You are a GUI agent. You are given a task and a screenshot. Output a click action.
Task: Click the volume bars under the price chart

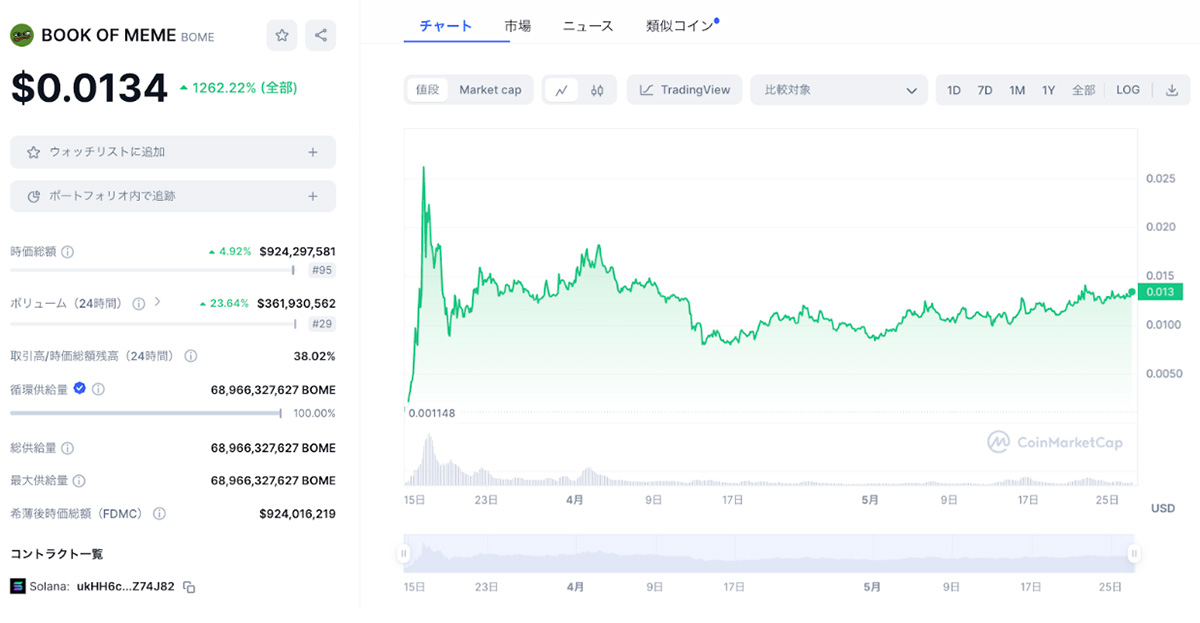point(768,462)
